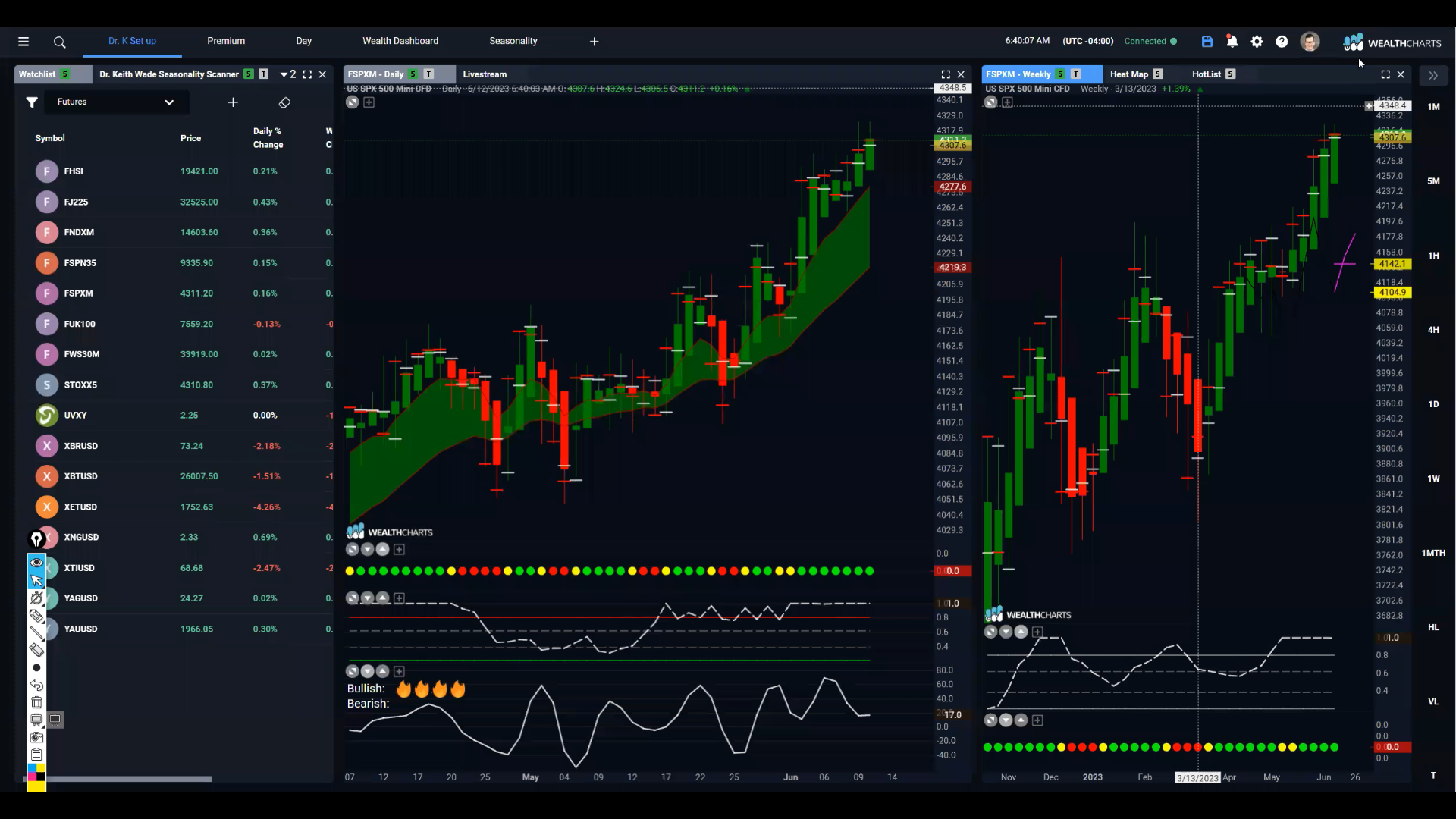1456x819 pixels.
Task: Click the blue save layout icon
Action: 1207,42
